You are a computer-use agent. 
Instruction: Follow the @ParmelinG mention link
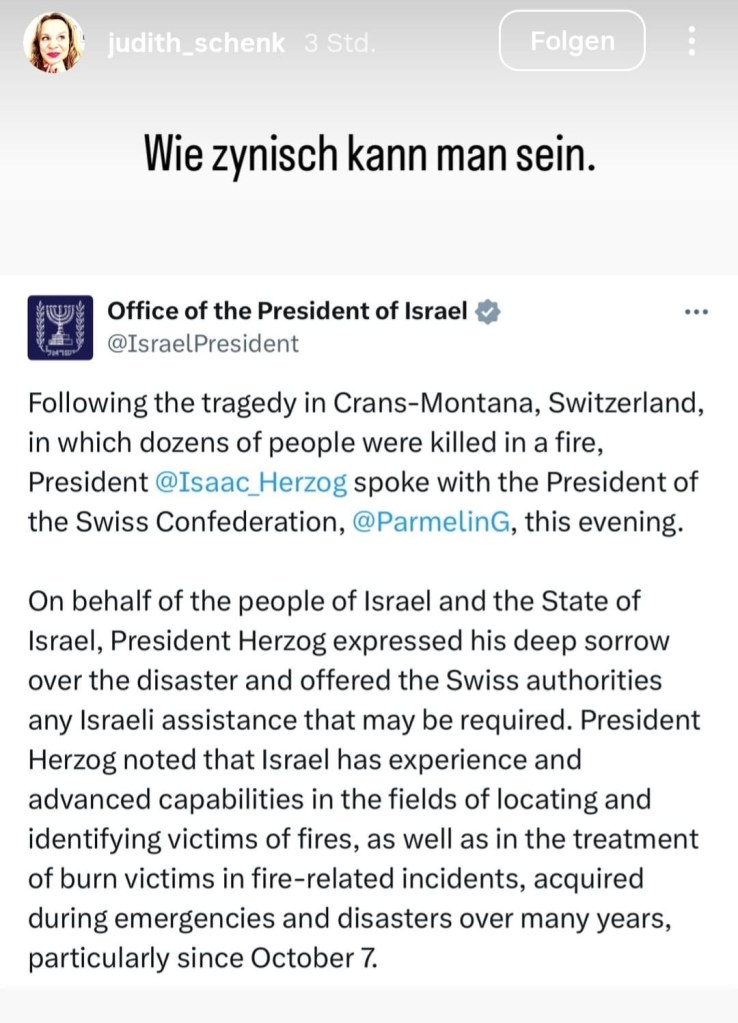coord(431,523)
